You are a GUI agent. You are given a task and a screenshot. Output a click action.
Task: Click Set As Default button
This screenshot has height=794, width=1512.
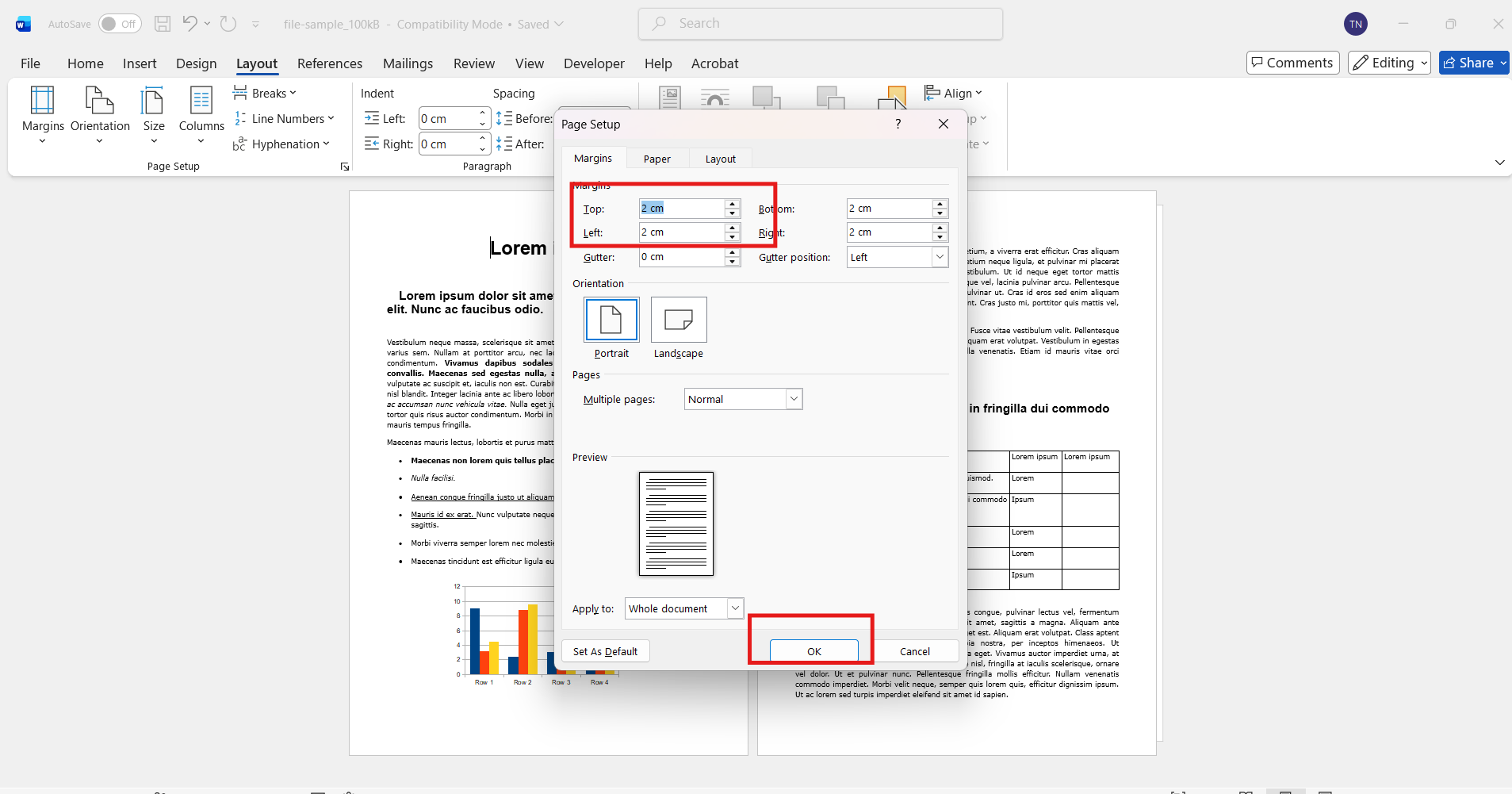point(606,651)
